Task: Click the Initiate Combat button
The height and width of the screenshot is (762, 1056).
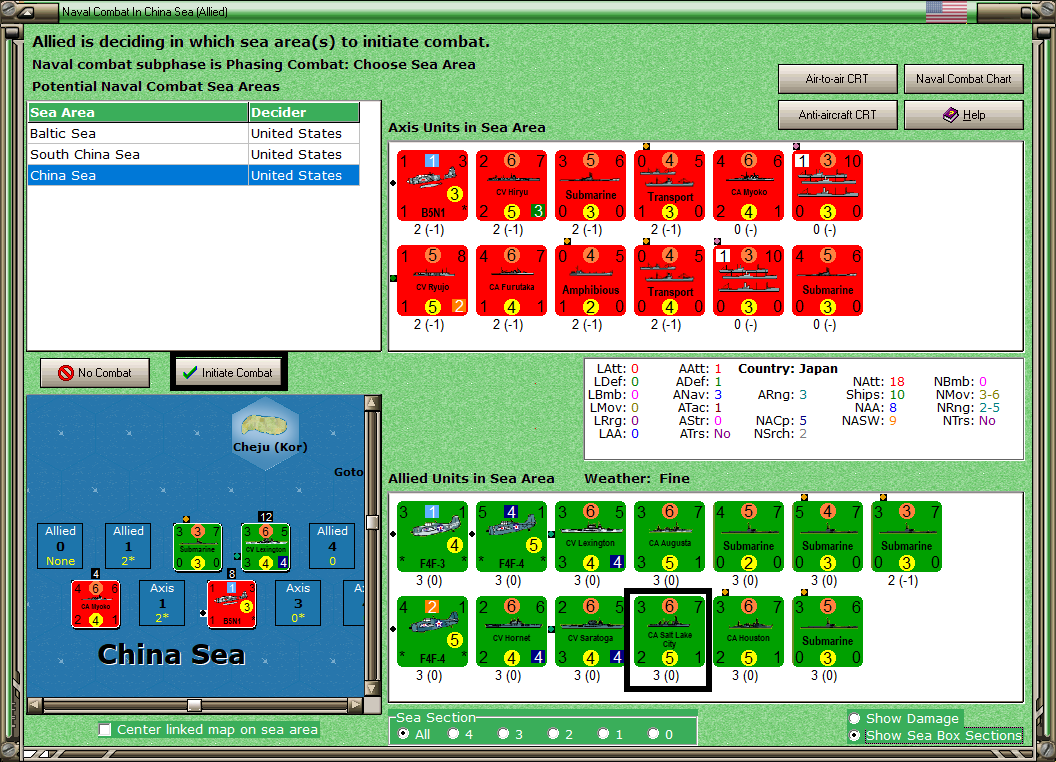Action: point(228,373)
